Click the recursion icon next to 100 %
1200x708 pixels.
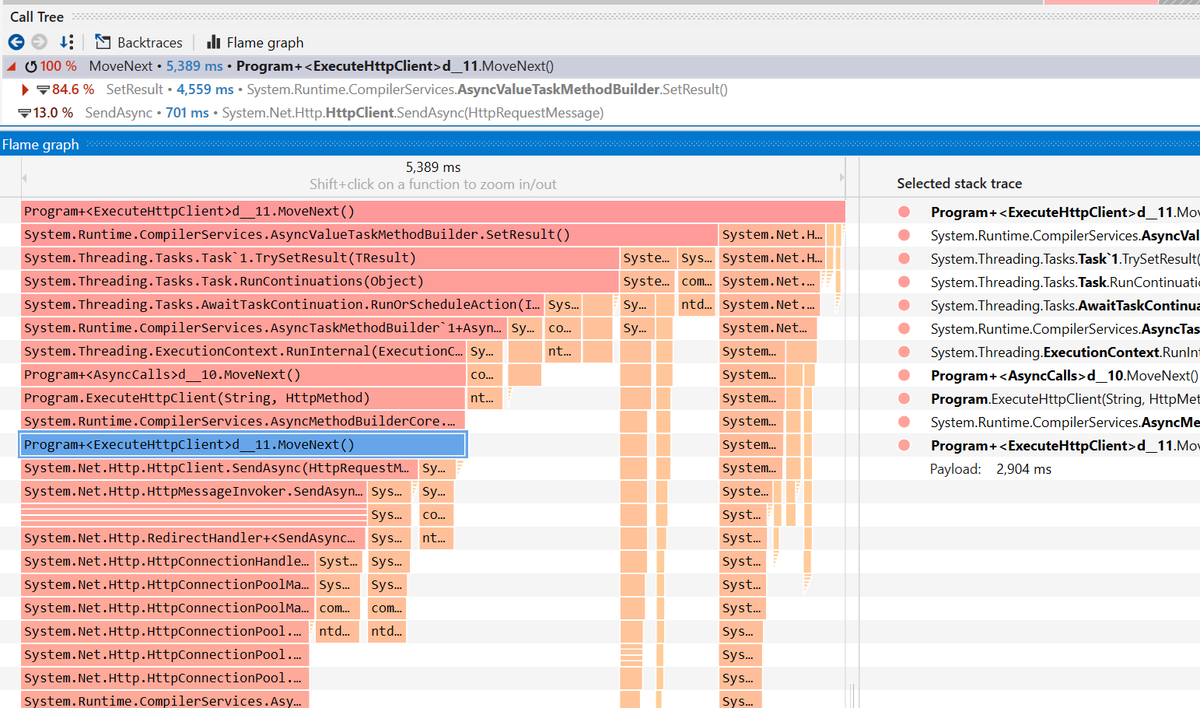(x=31, y=66)
